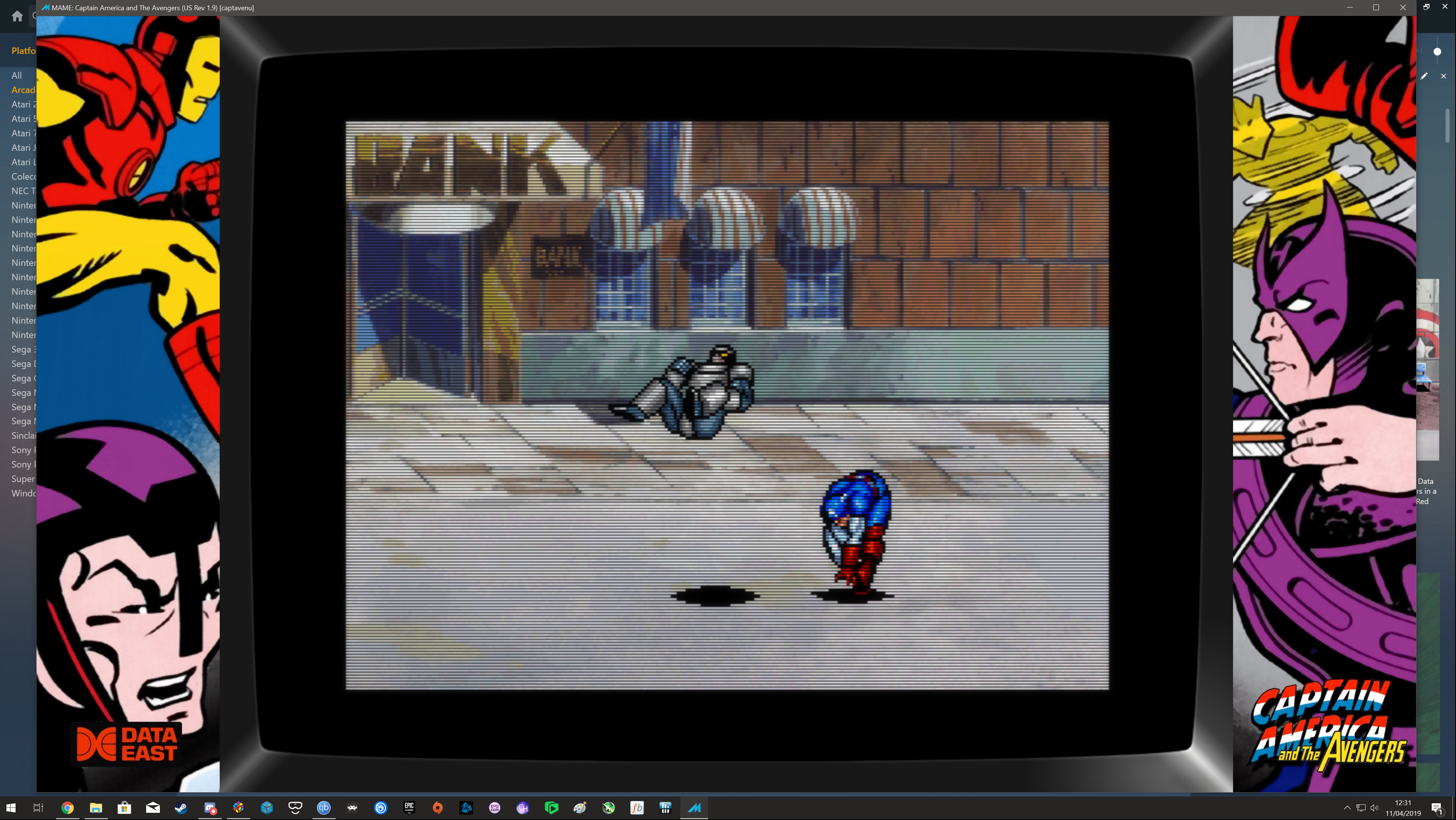The height and width of the screenshot is (820, 1456).
Task: Open the LaunchBox home icon
Action: 17,16
